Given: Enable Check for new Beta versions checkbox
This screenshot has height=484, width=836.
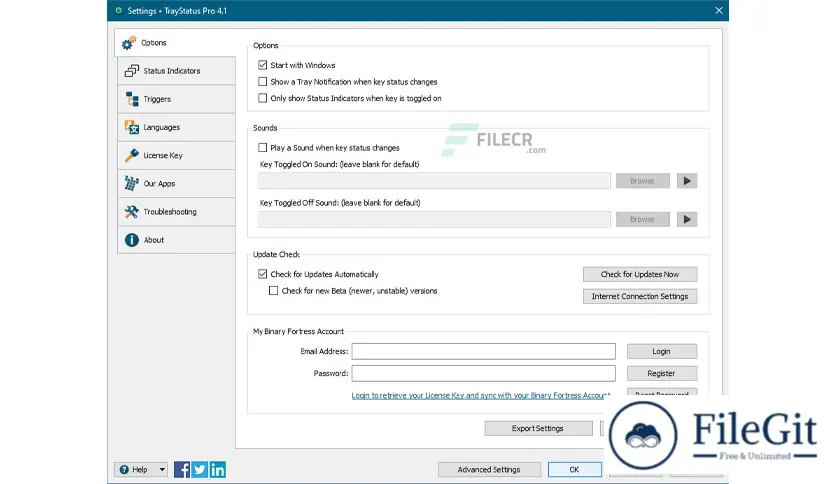Looking at the screenshot, I should pos(274,291).
